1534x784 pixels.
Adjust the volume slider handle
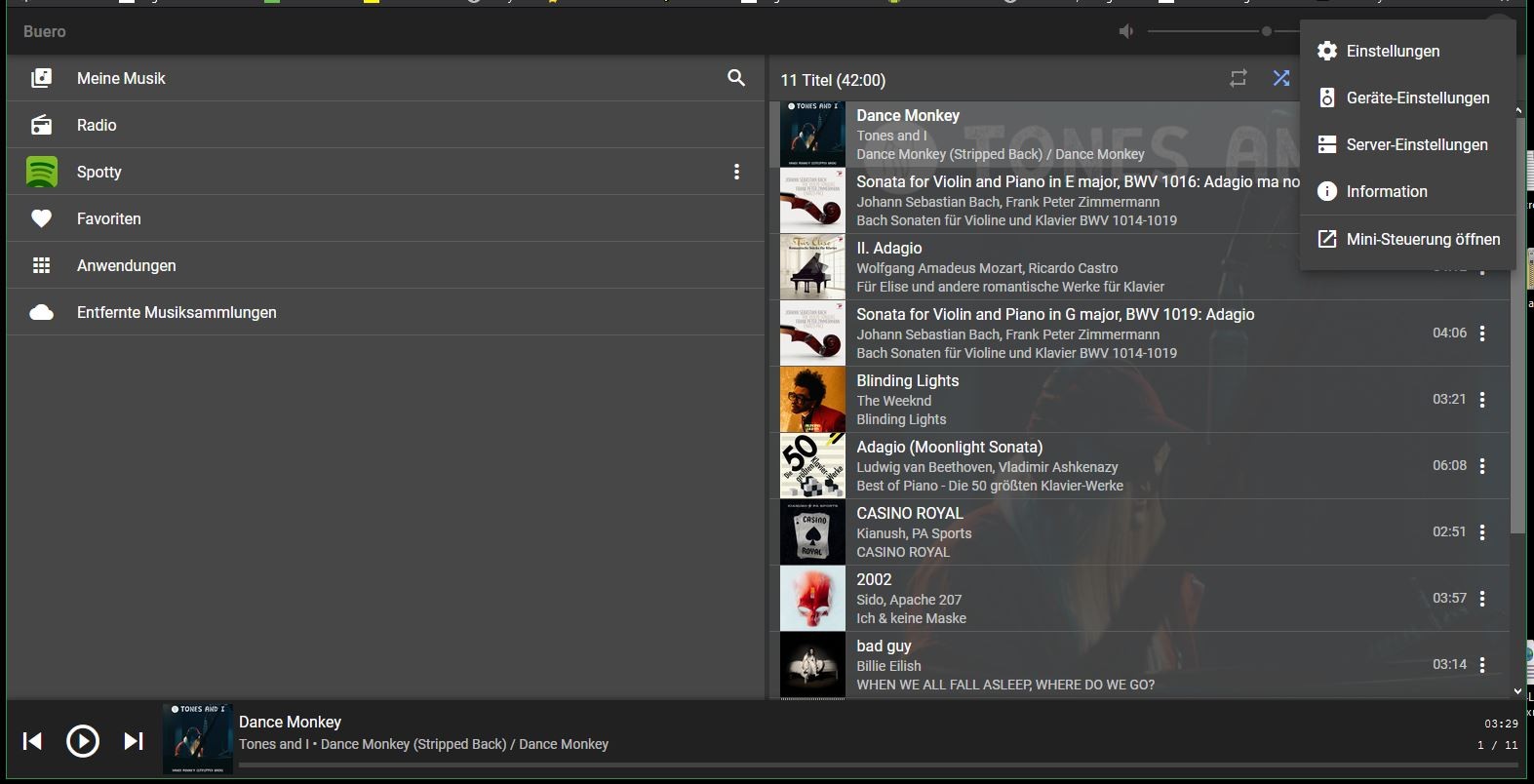1267,31
